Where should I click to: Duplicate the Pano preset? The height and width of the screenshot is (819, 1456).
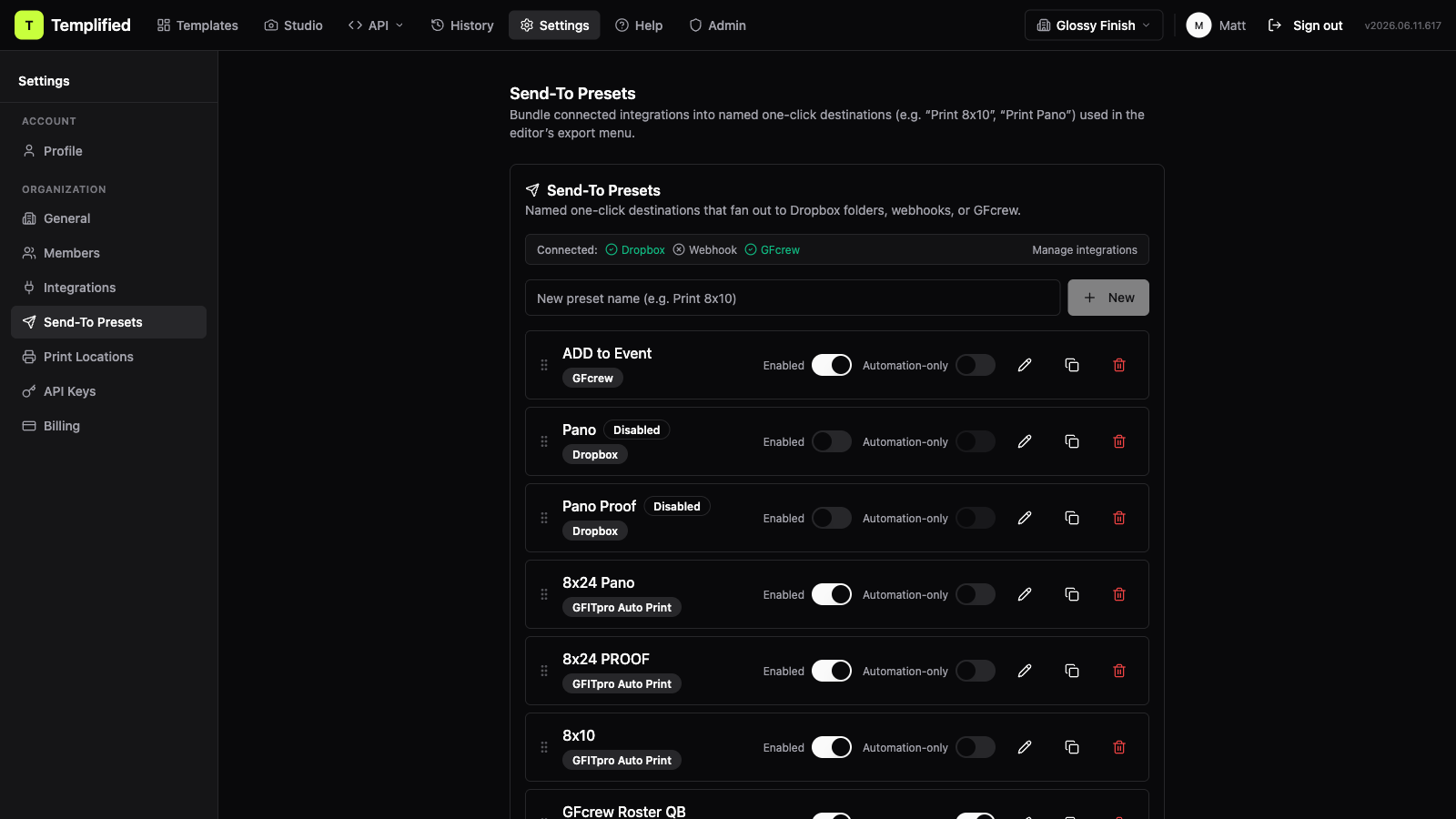(1072, 441)
